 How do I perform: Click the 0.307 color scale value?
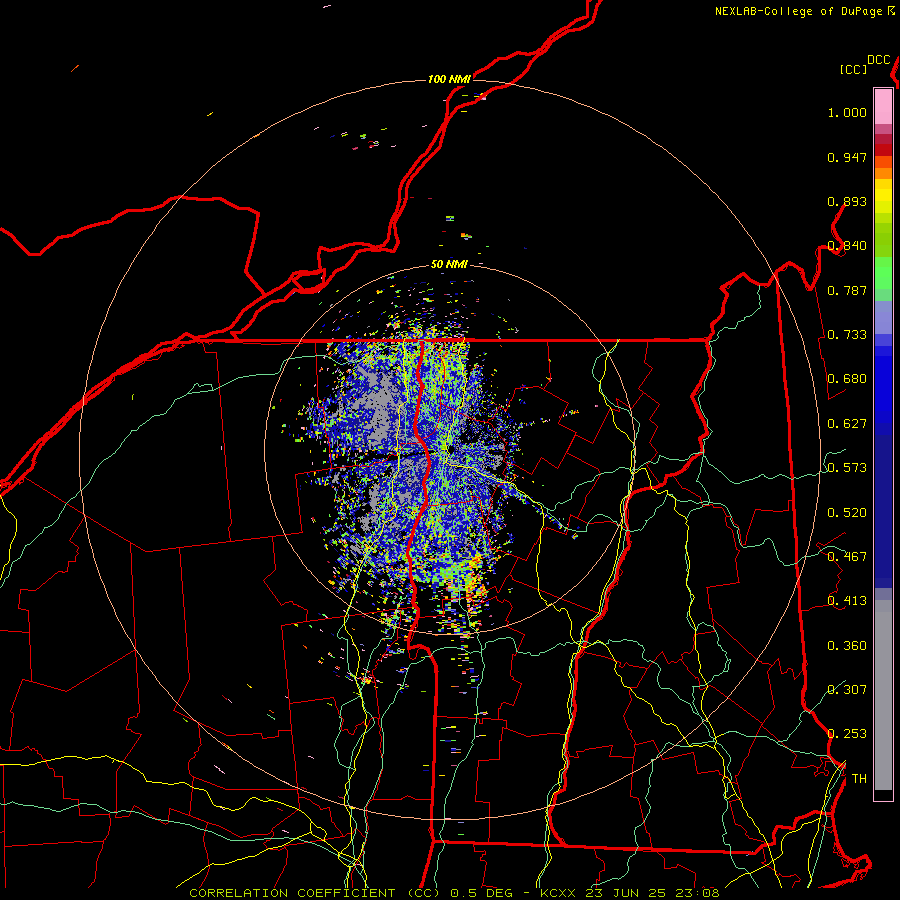coord(847,689)
